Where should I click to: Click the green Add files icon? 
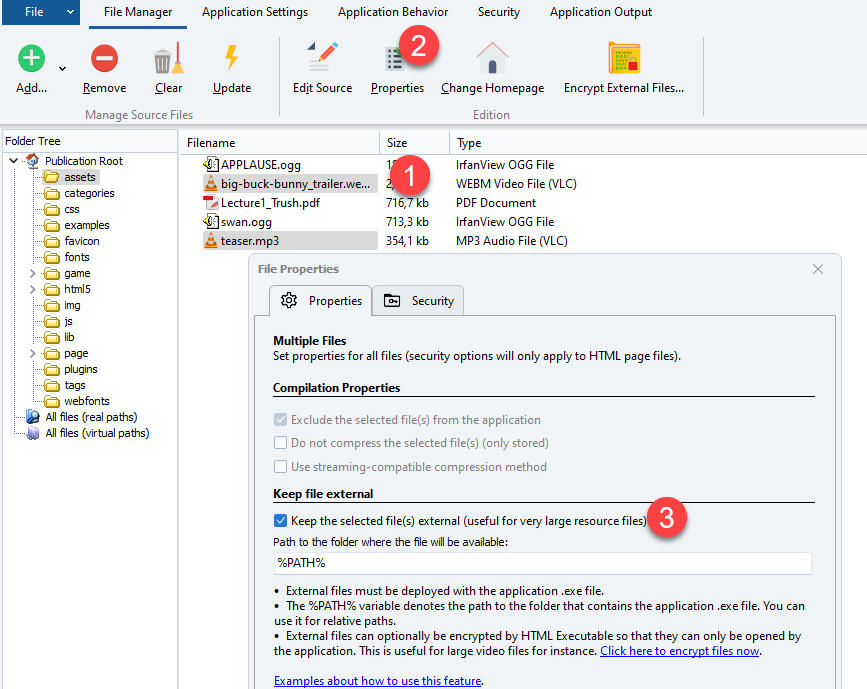tap(32, 59)
